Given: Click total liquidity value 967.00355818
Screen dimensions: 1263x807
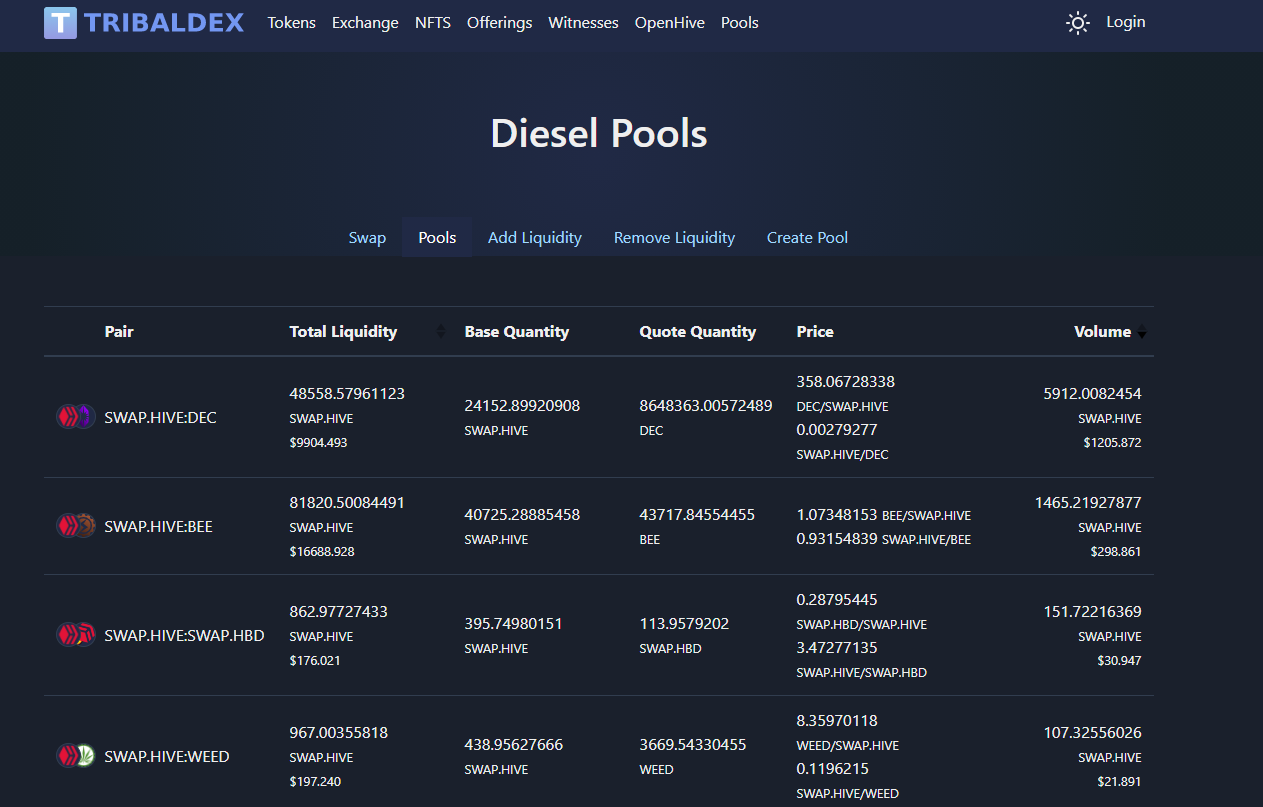Looking at the screenshot, I should point(338,733).
